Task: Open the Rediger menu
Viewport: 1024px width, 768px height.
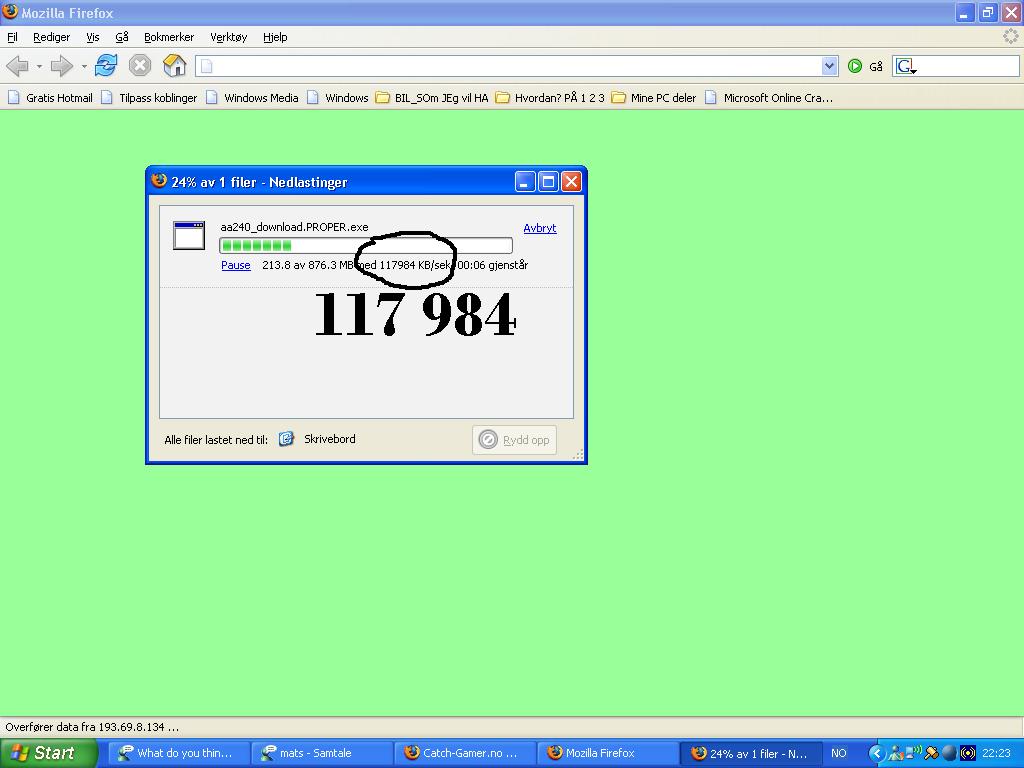Action: [x=52, y=37]
